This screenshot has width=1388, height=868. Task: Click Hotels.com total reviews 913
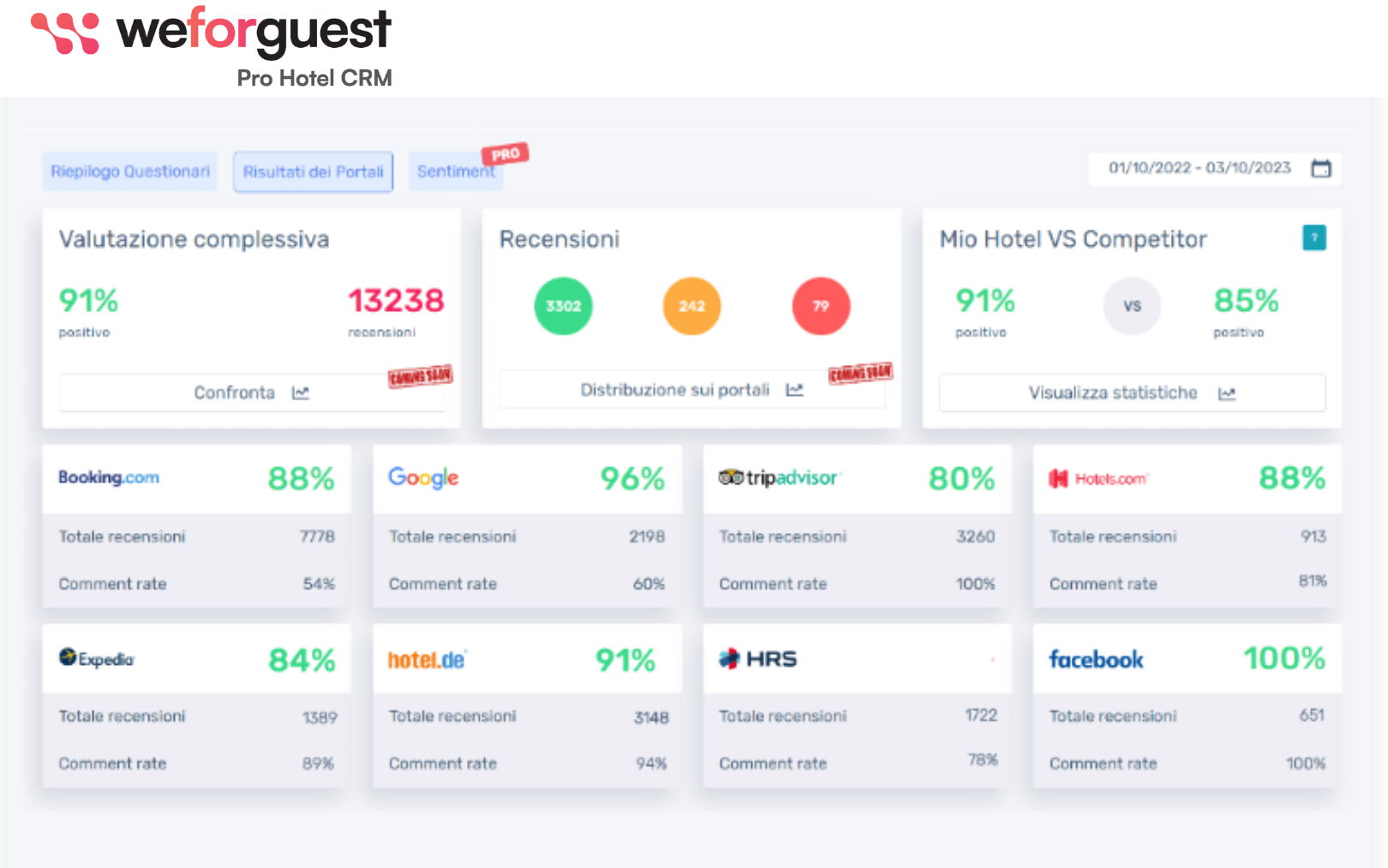pos(1313,536)
